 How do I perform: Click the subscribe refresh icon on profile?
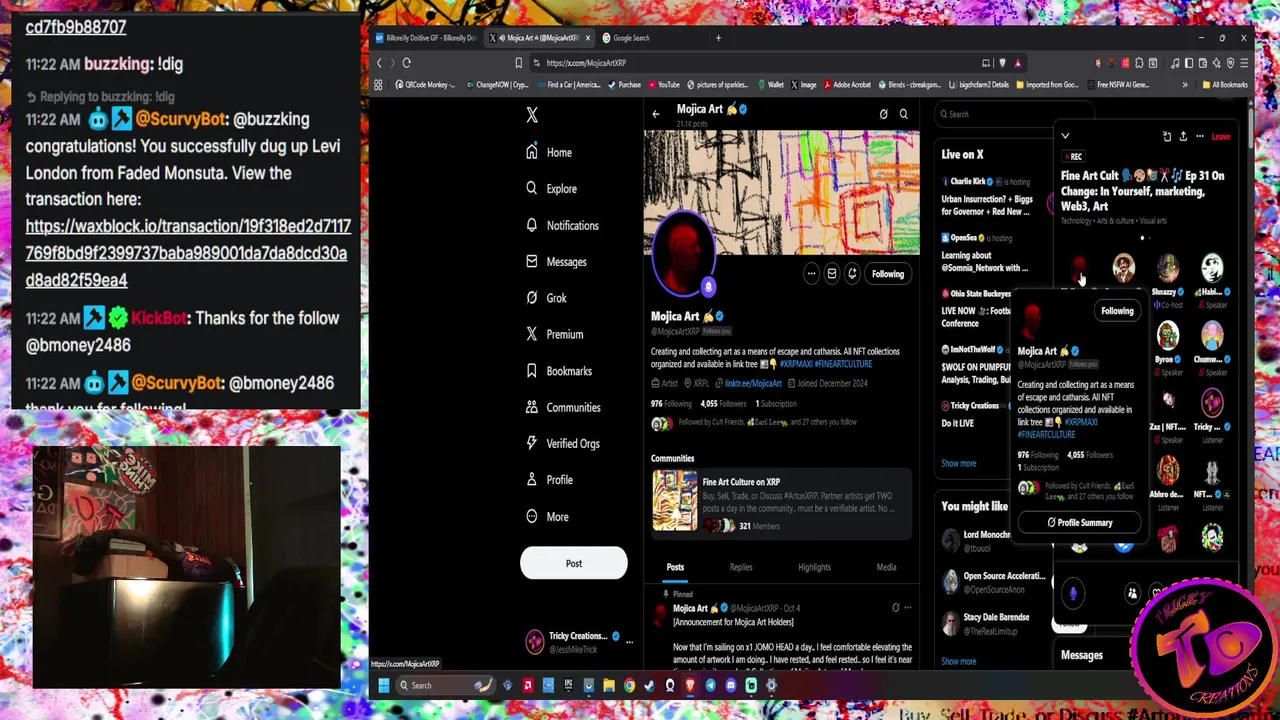point(852,274)
